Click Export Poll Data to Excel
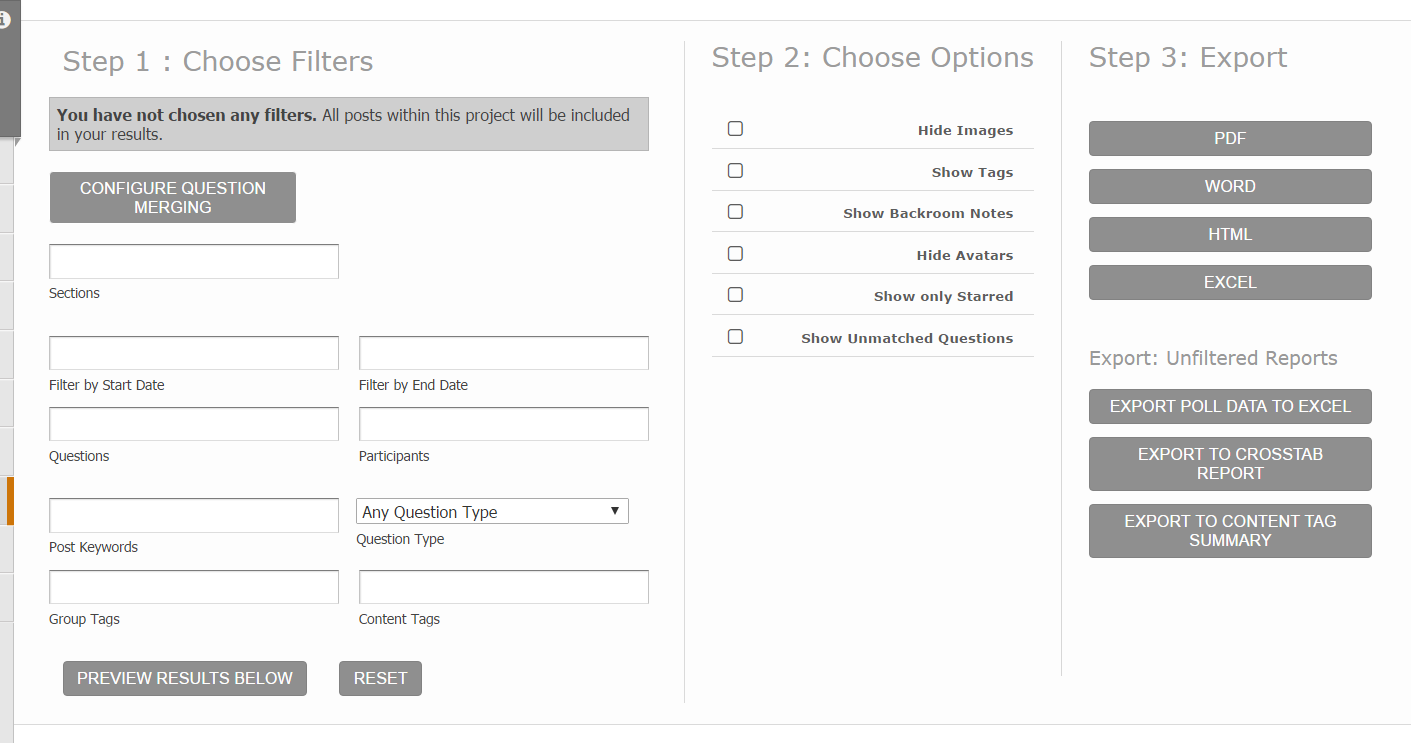The width and height of the screenshot is (1411, 743). (x=1230, y=407)
